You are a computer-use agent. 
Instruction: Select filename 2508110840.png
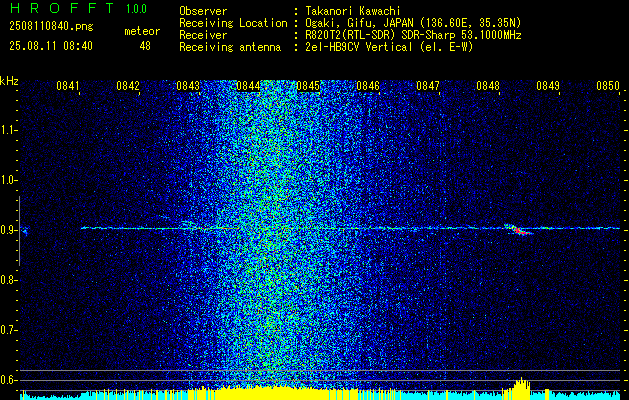pos(51,26)
